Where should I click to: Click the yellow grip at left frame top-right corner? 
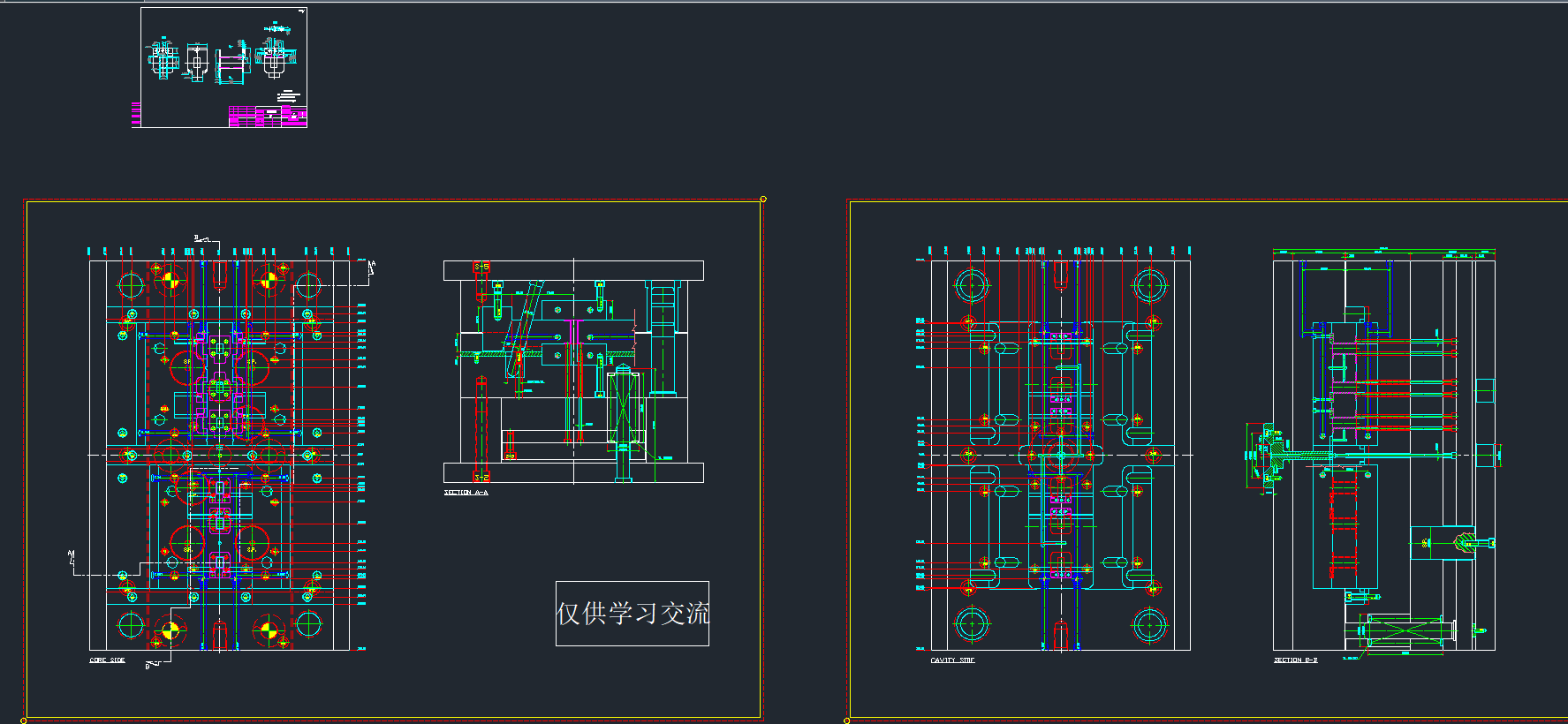pyautogui.click(x=763, y=199)
